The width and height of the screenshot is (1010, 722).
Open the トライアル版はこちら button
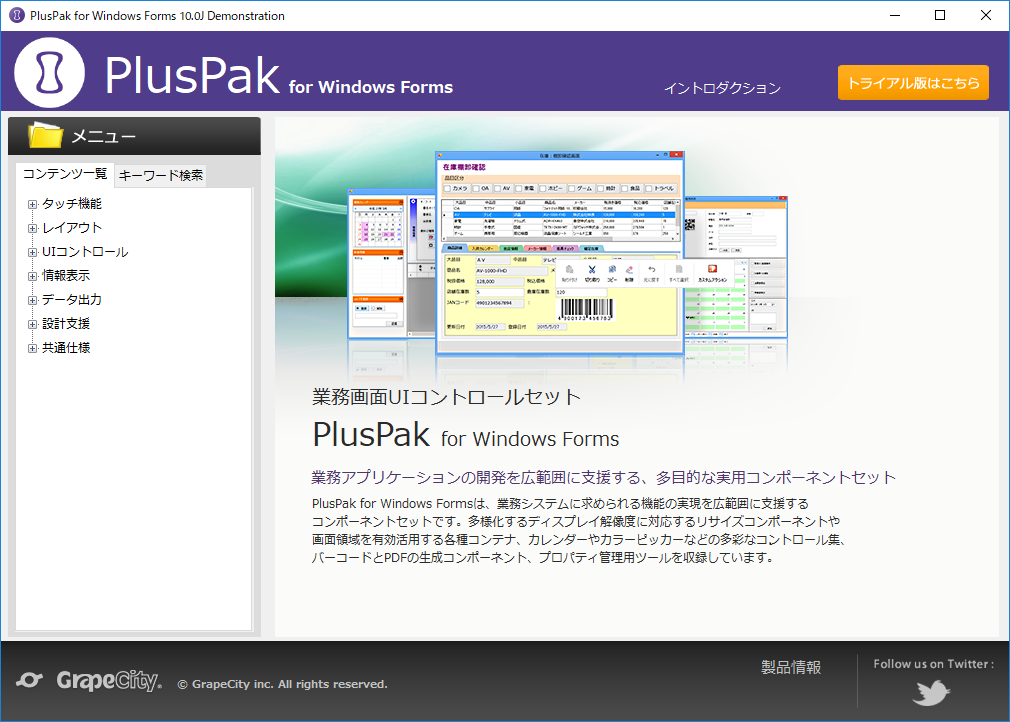pos(913,82)
